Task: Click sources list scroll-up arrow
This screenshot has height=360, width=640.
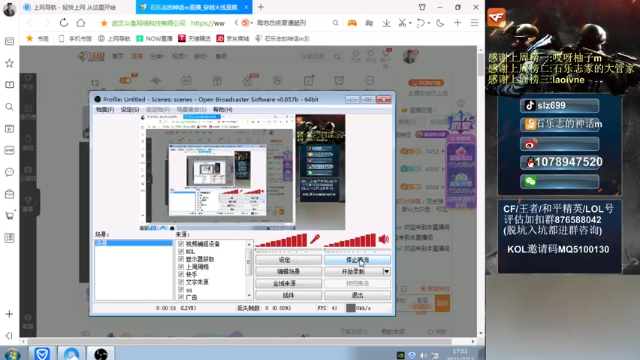Action: coord(249,244)
